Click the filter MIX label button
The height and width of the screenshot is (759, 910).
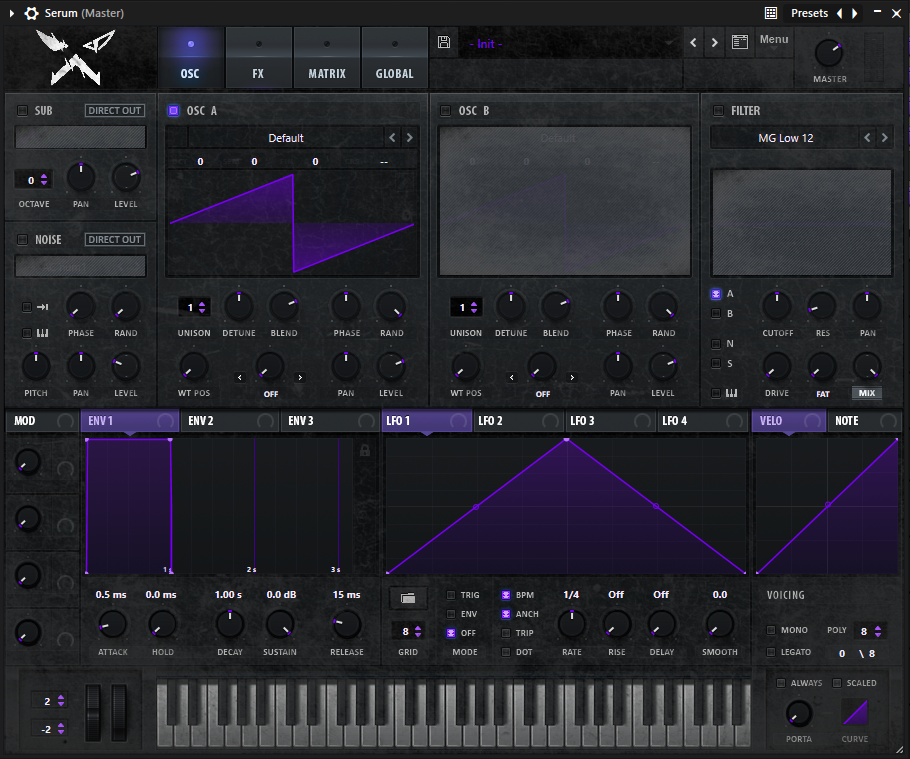pos(866,393)
